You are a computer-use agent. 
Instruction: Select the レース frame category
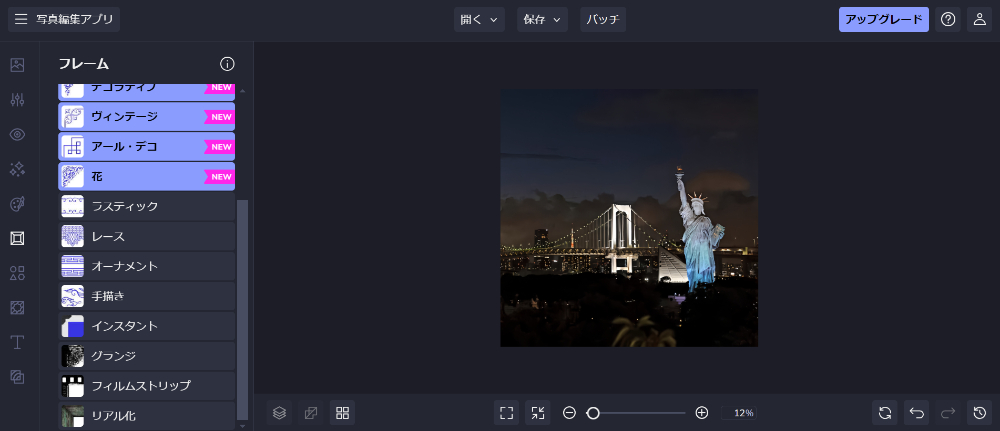pos(147,237)
